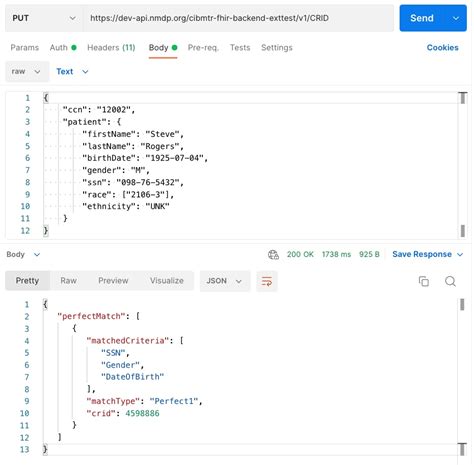Show the Raw response view
This screenshot has height=465, width=474.
point(68,281)
